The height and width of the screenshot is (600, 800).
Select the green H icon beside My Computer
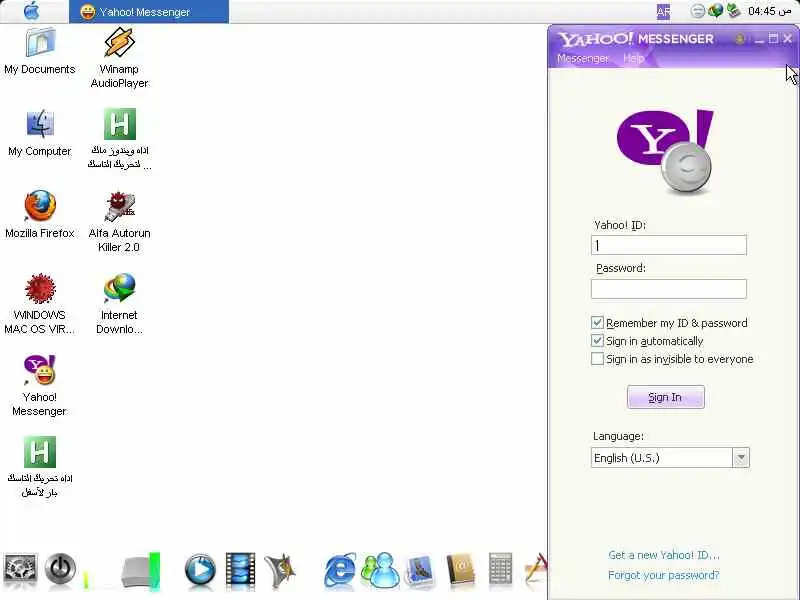[x=120, y=124]
